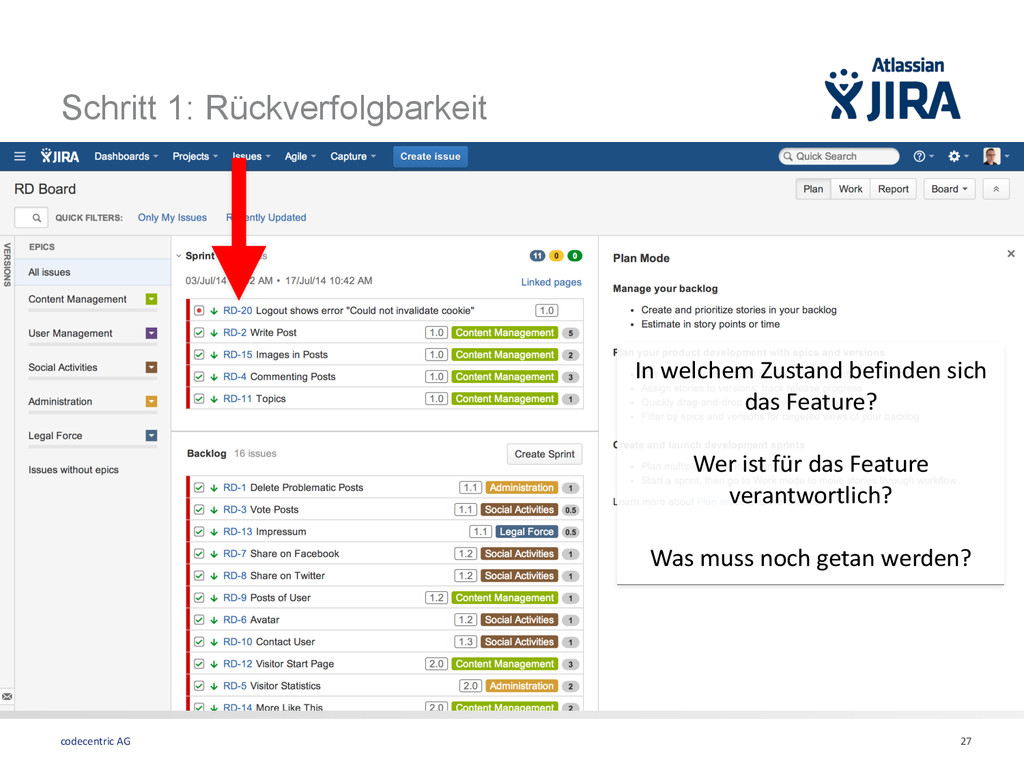Select All issues in Epics panel
Viewport: 1024px width, 768px height.
click(93, 272)
